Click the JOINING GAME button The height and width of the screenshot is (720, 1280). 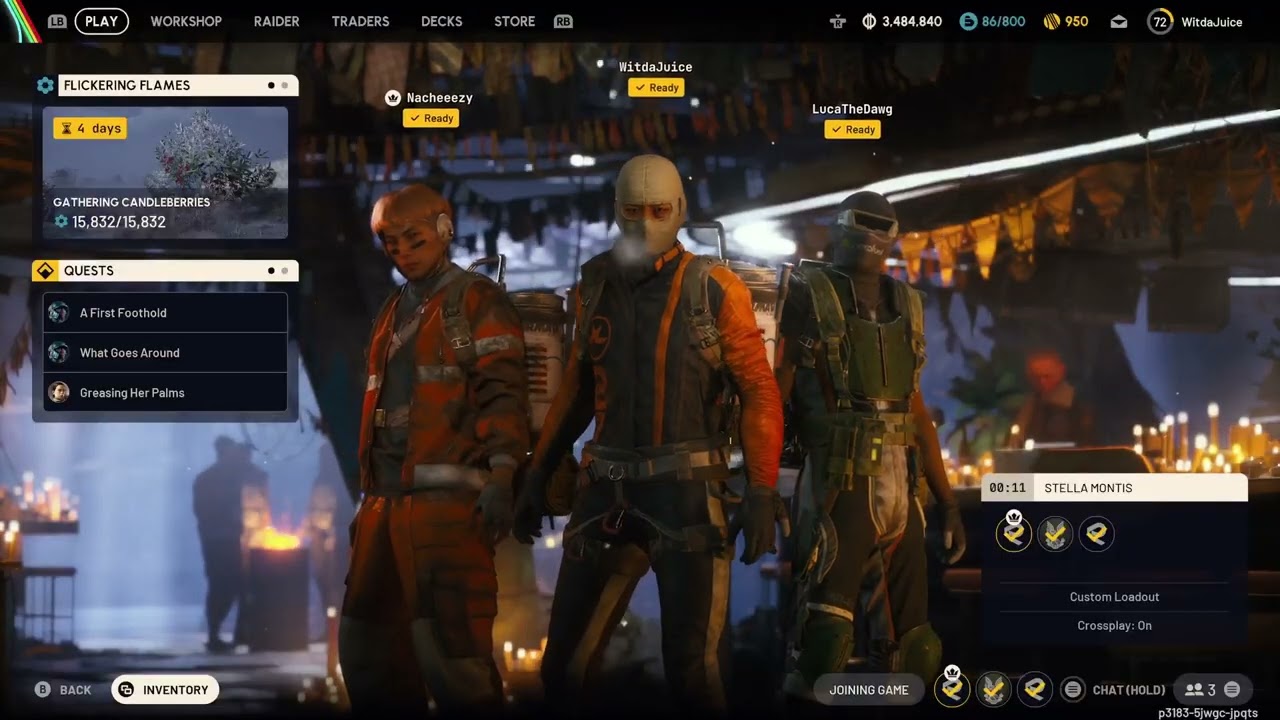coord(868,690)
